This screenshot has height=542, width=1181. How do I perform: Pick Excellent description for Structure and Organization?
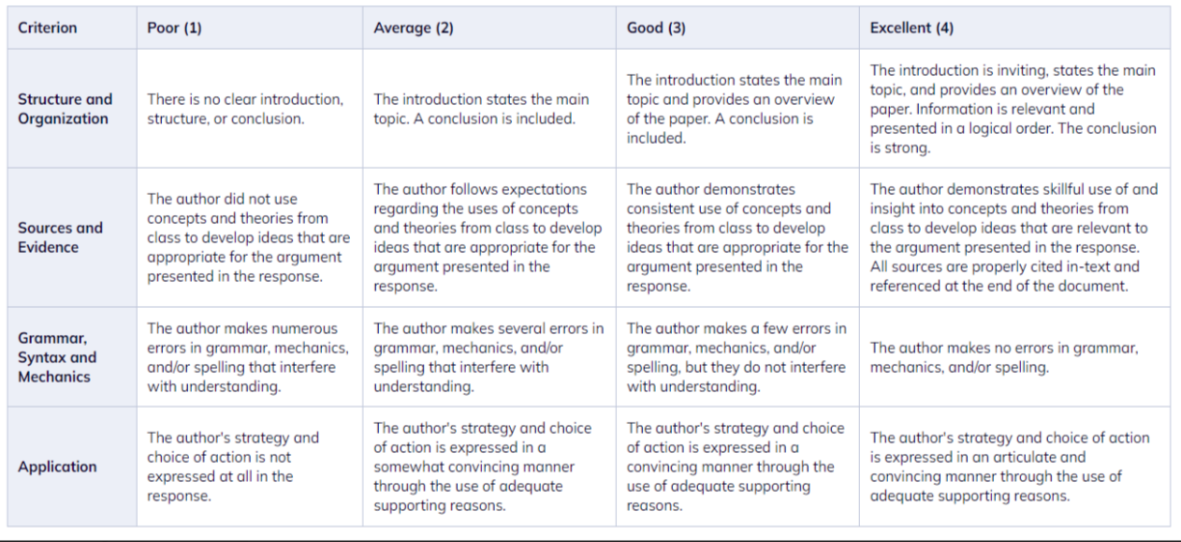[1015, 108]
